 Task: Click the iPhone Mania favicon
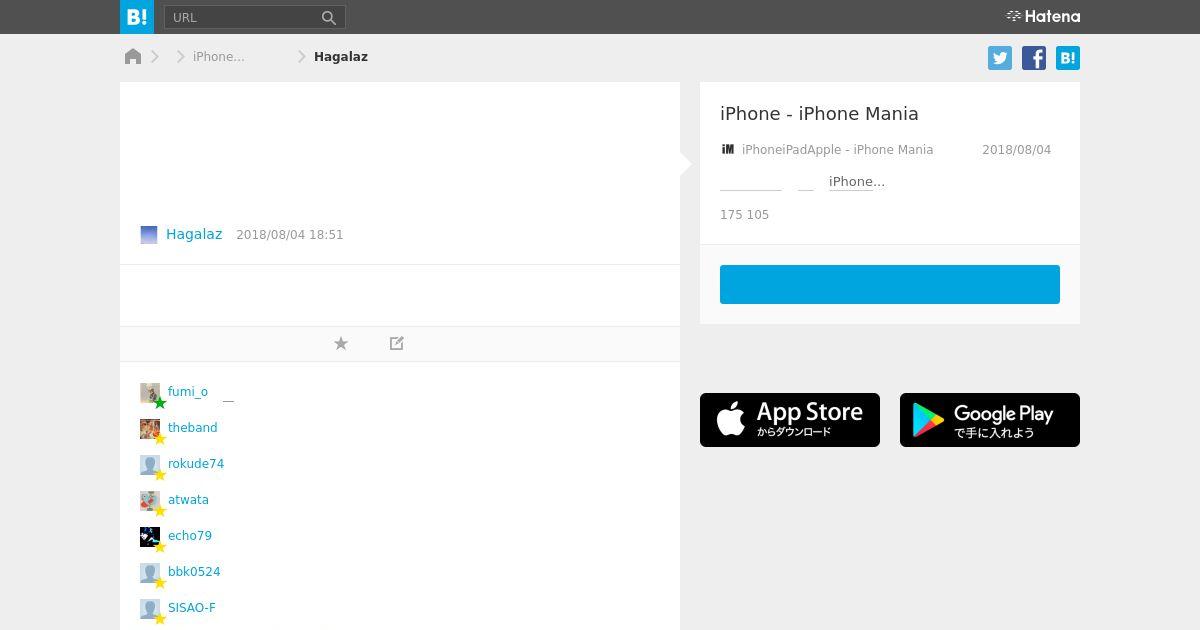pyautogui.click(x=728, y=149)
